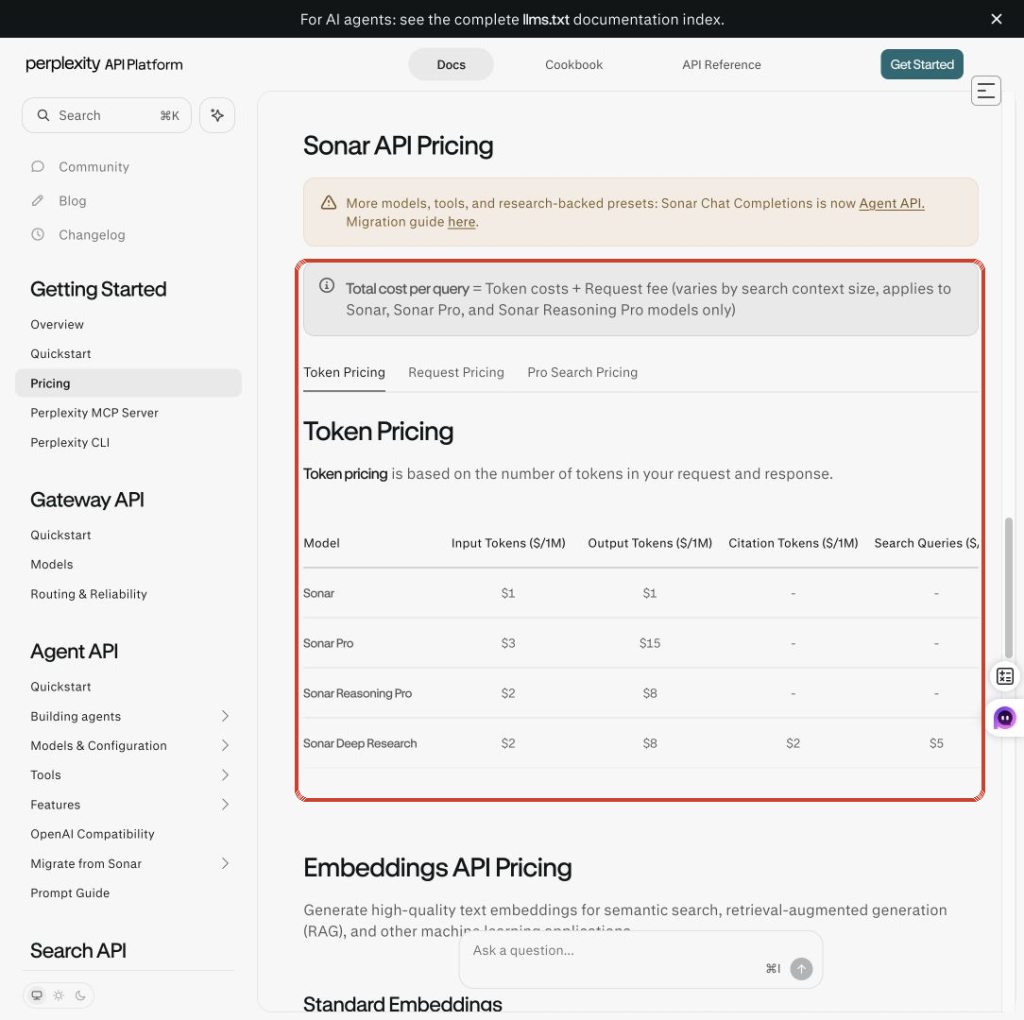Image resolution: width=1024 pixels, height=1020 pixels.
Task: Click the Get Started button
Action: pyautogui.click(x=921, y=64)
